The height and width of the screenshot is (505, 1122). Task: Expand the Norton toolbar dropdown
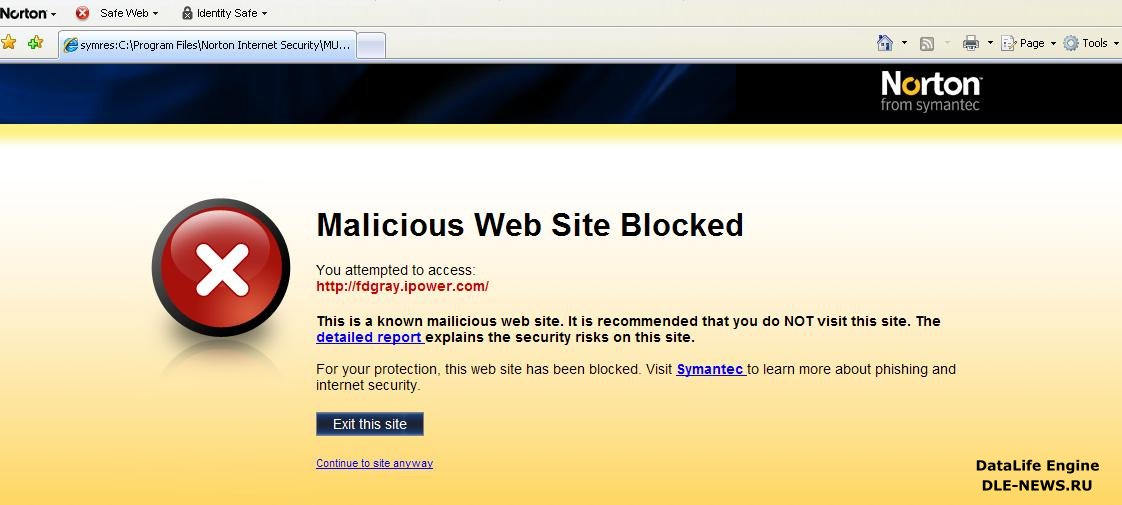[x=53, y=14]
